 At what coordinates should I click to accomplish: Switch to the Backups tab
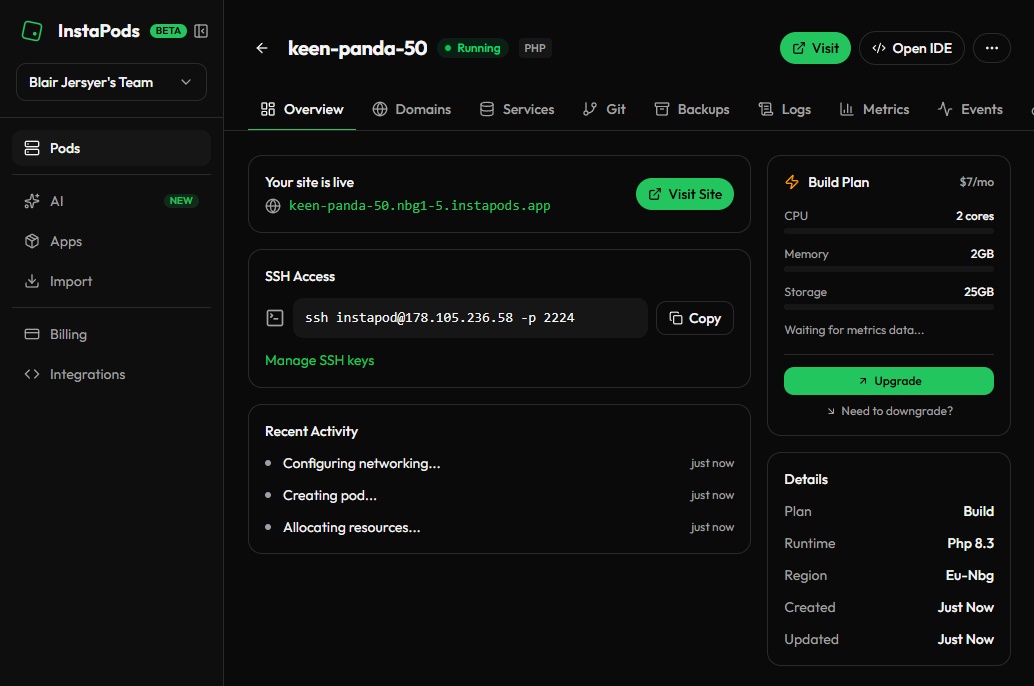click(x=692, y=109)
